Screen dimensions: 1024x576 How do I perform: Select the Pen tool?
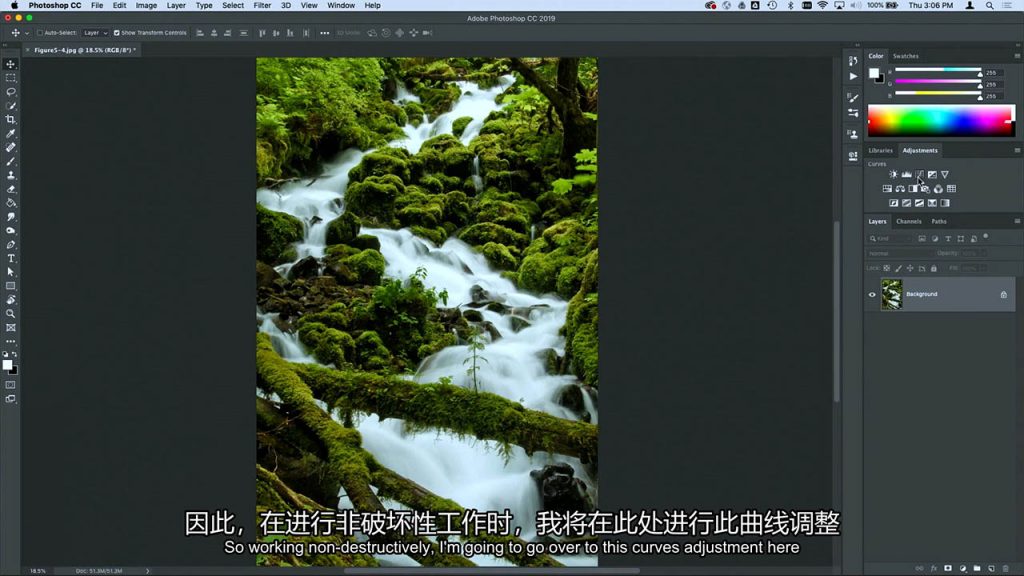pyautogui.click(x=10, y=245)
